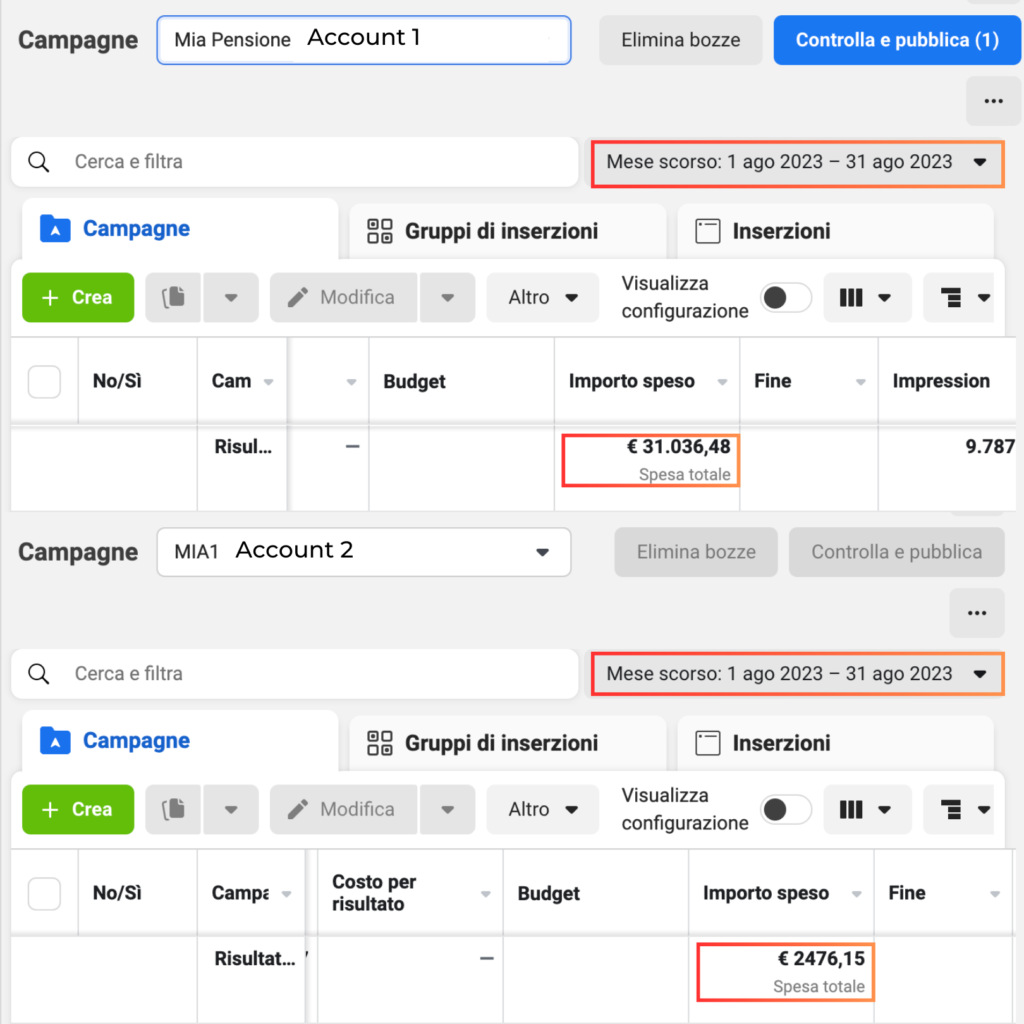Switch to Inserzioni tab in Account 1
Viewport: 1024px width, 1024px height.
coord(835,231)
